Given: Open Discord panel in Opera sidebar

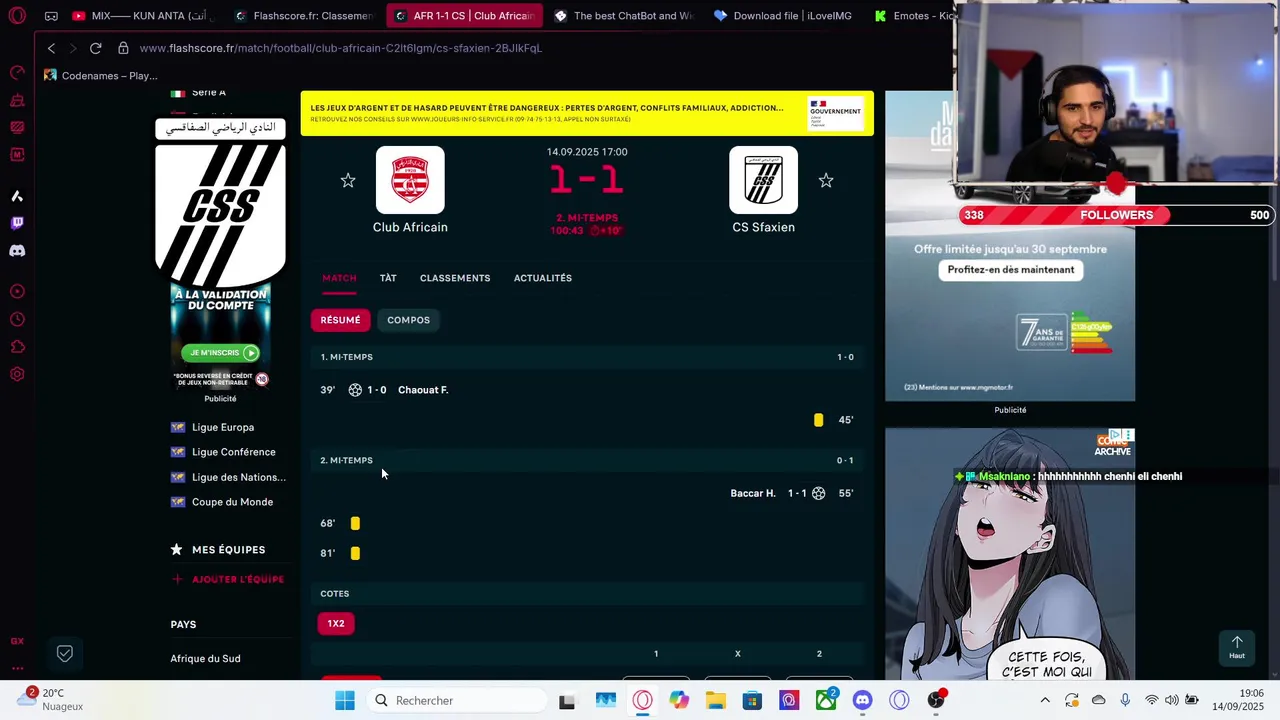Looking at the screenshot, I should 17,251.
